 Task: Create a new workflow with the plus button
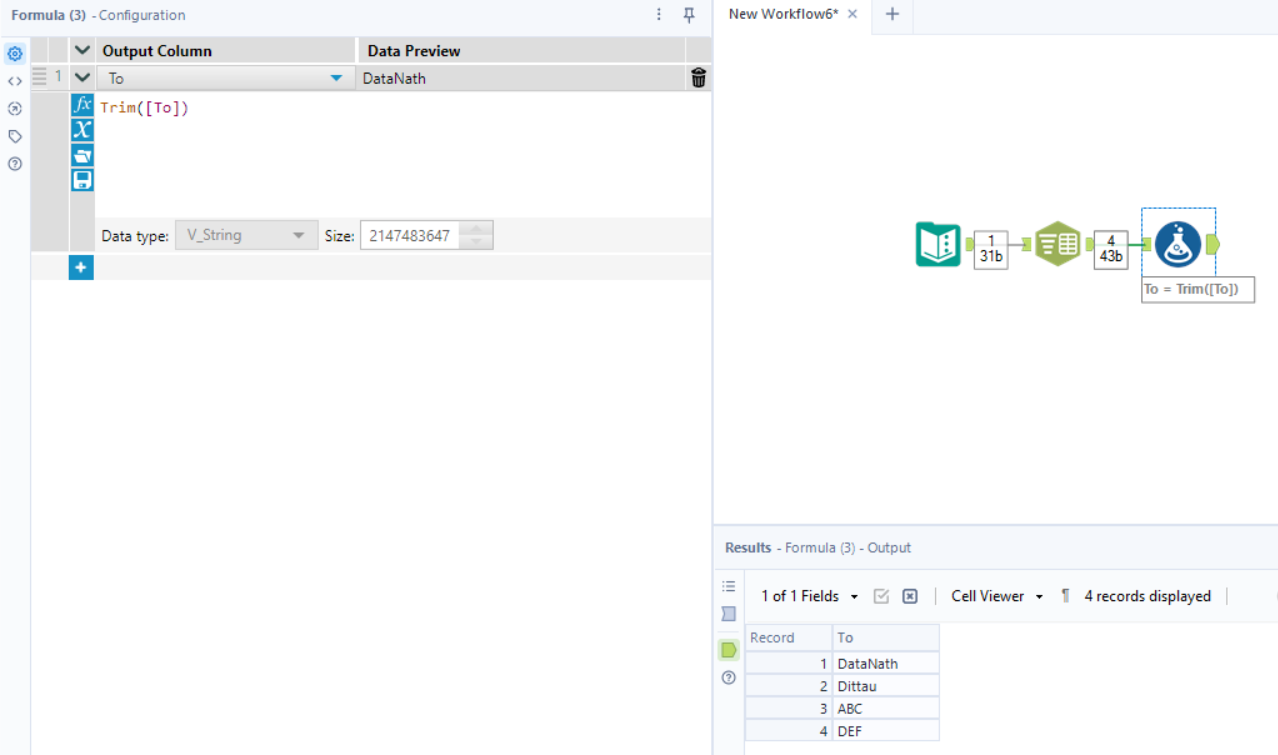891,16
